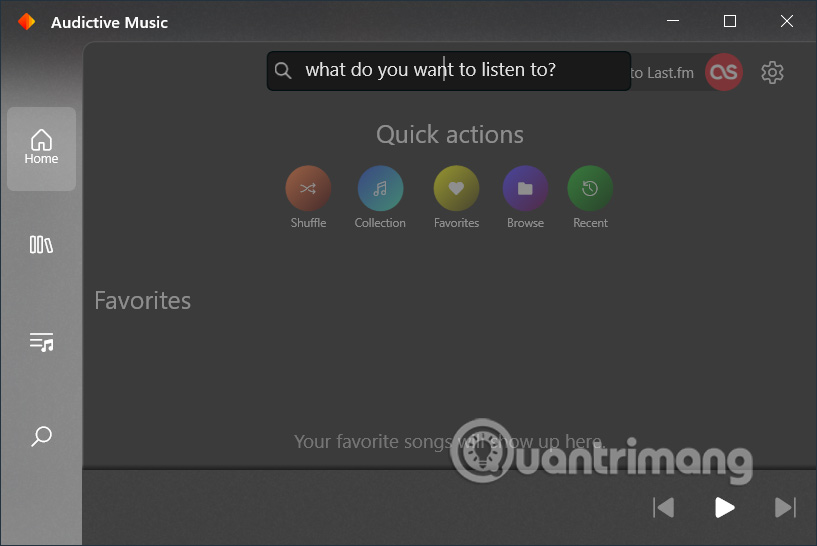The width and height of the screenshot is (817, 546).
Task: Start playback with the play button
Action: click(724, 507)
